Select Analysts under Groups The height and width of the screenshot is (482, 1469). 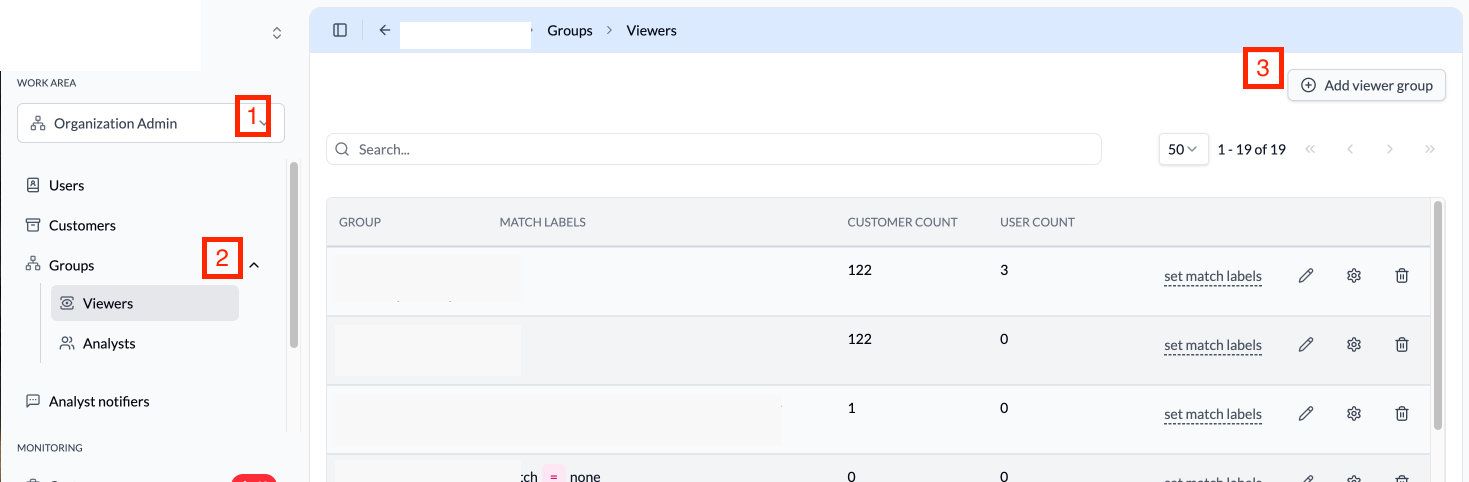tap(108, 343)
